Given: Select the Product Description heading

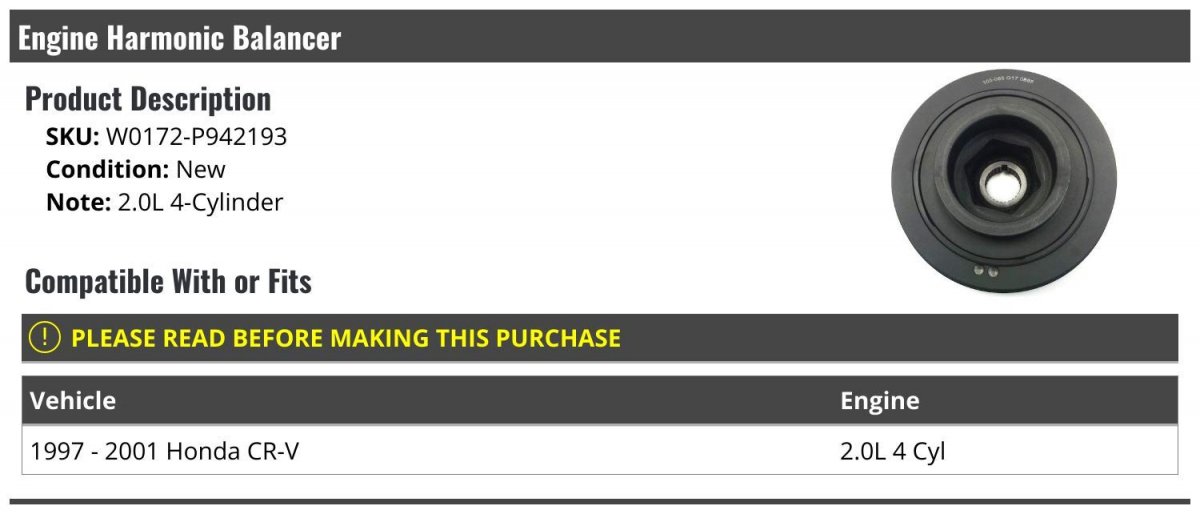Looking at the screenshot, I should pyautogui.click(x=148, y=99).
